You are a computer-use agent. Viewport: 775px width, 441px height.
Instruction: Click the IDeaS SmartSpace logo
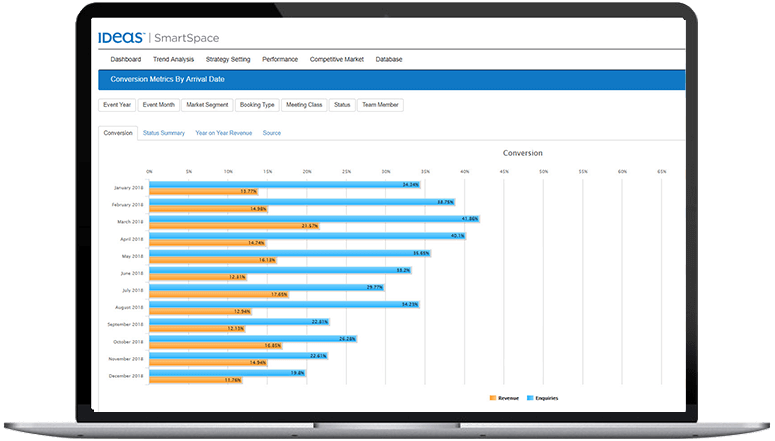pos(158,38)
